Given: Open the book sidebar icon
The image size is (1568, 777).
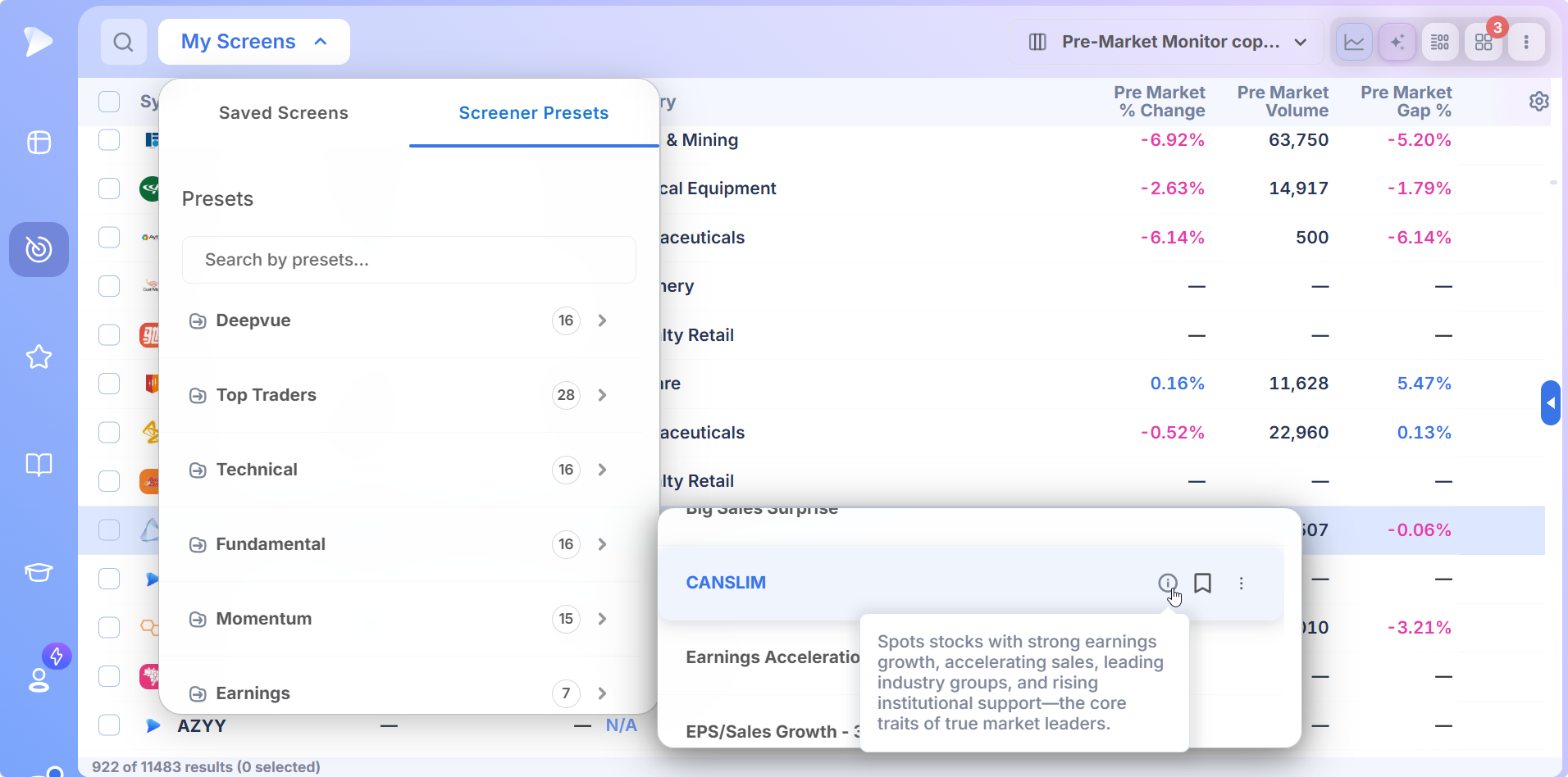Looking at the screenshot, I should pyautogui.click(x=39, y=465).
